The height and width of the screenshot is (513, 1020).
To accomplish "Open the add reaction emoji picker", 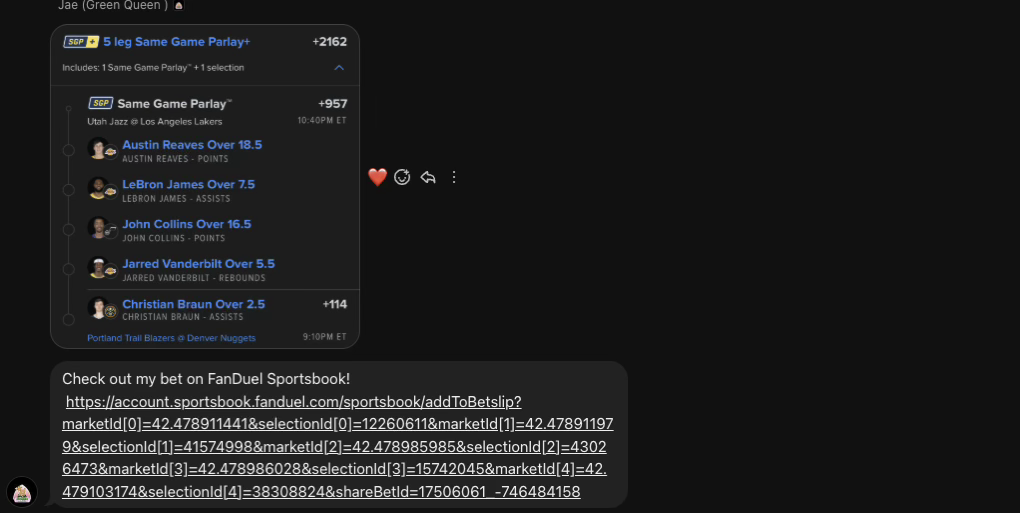I will 402,177.
